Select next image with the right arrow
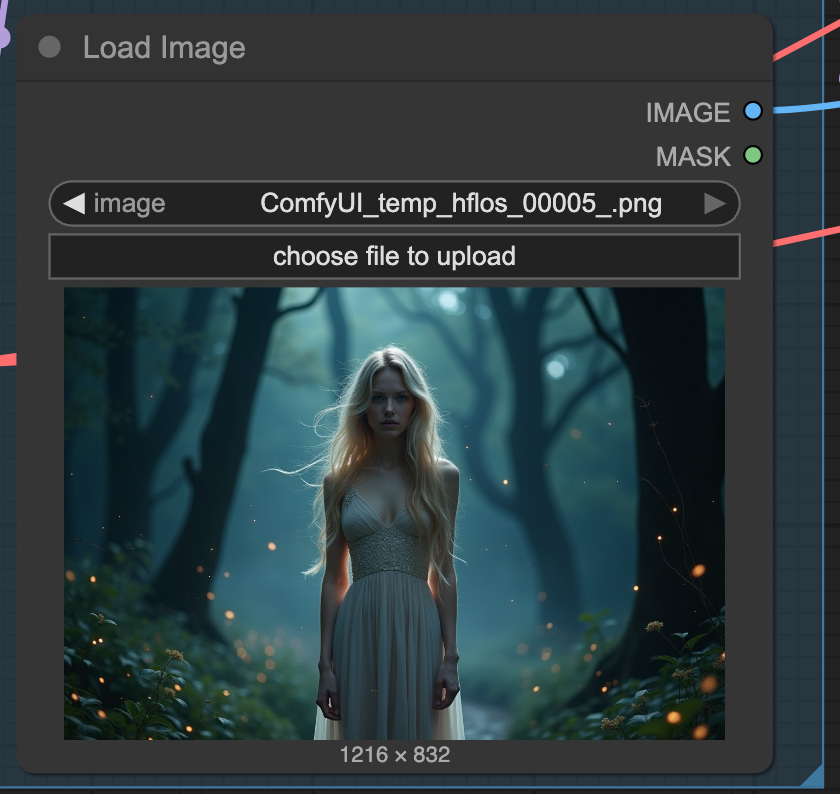This screenshot has height=794, width=840. click(715, 204)
